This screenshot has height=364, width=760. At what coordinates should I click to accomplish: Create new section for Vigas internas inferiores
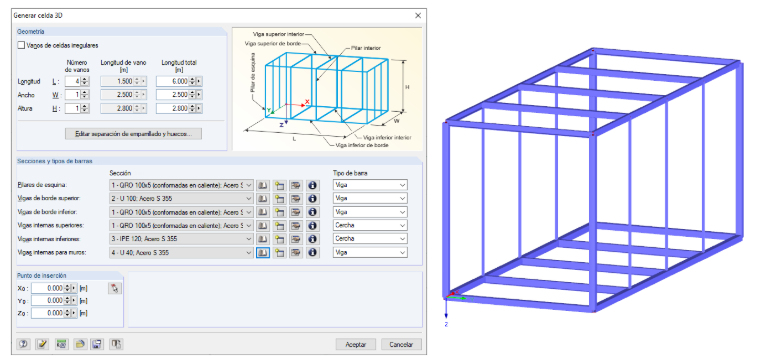(x=279, y=239)
